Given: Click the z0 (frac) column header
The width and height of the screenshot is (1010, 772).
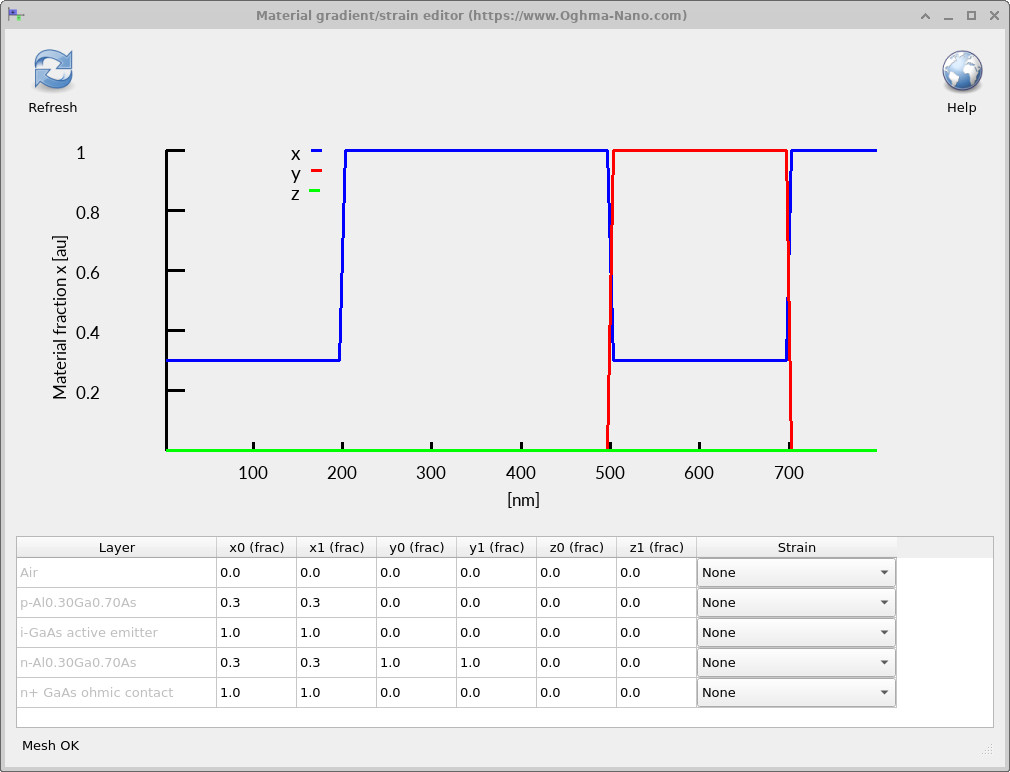Looking at the screenshot, I should click(x=576, y=547).
